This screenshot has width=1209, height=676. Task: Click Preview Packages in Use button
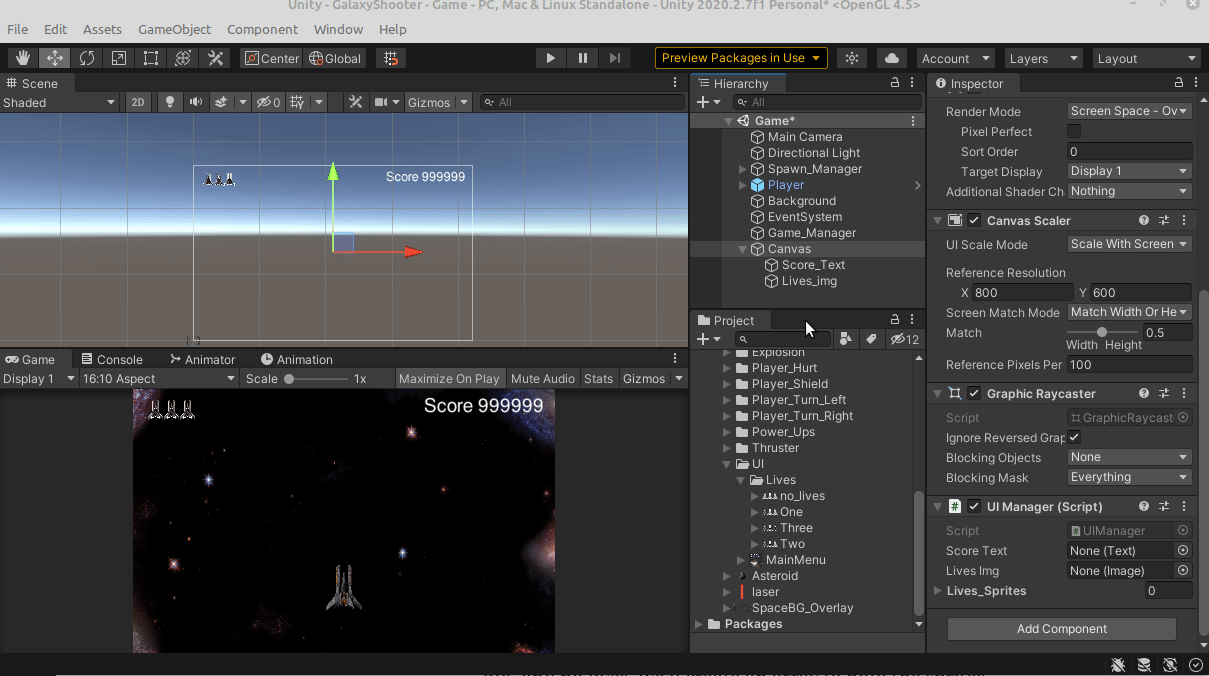[741, 58]
